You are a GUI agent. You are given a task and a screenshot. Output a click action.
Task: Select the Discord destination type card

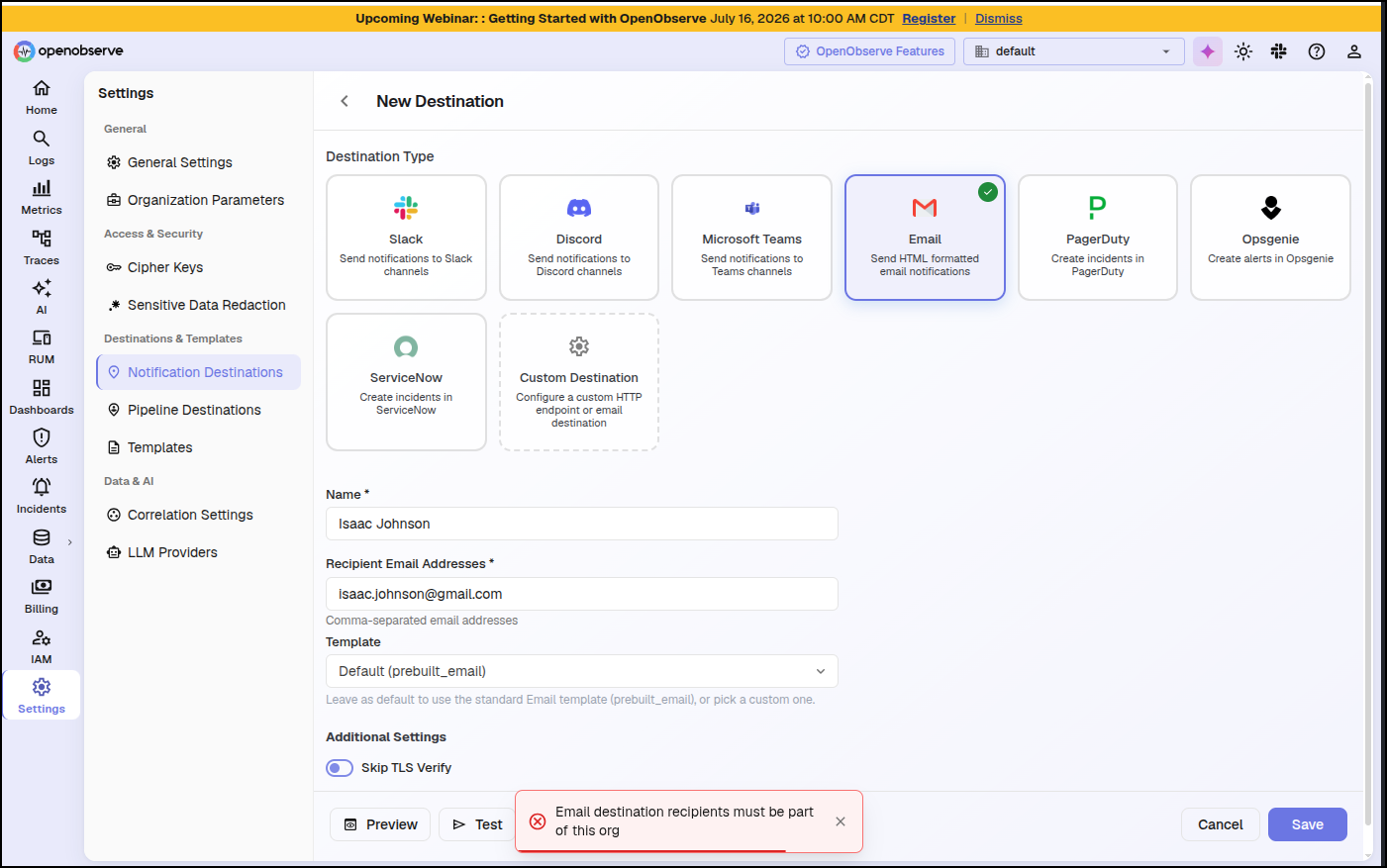[x=579, y=238]
